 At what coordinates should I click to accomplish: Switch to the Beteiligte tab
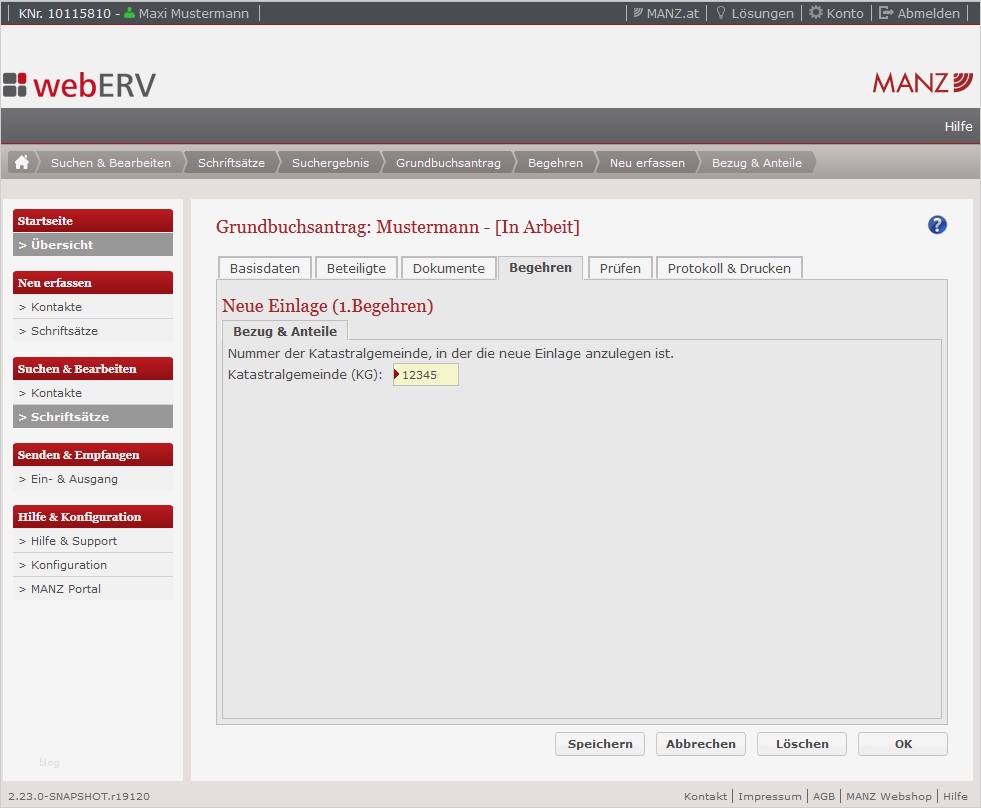coord(356,268)
